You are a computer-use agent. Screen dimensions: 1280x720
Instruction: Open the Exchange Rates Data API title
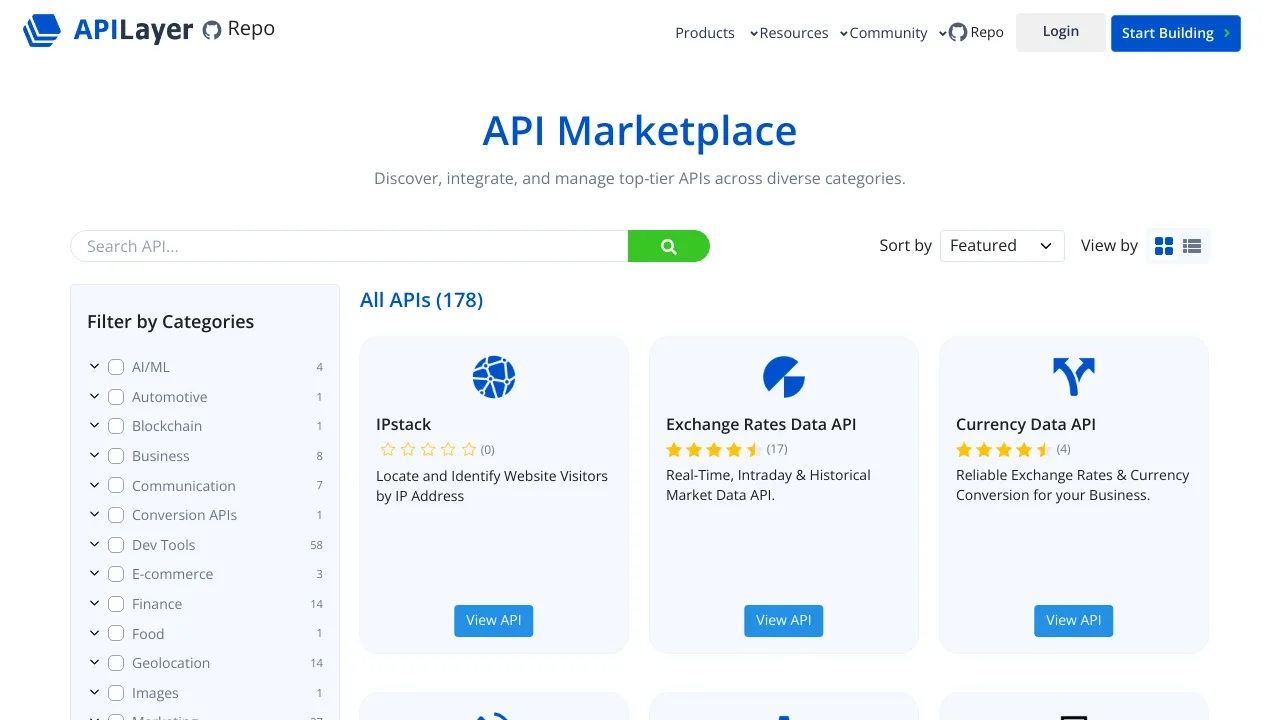coord(761,424)
